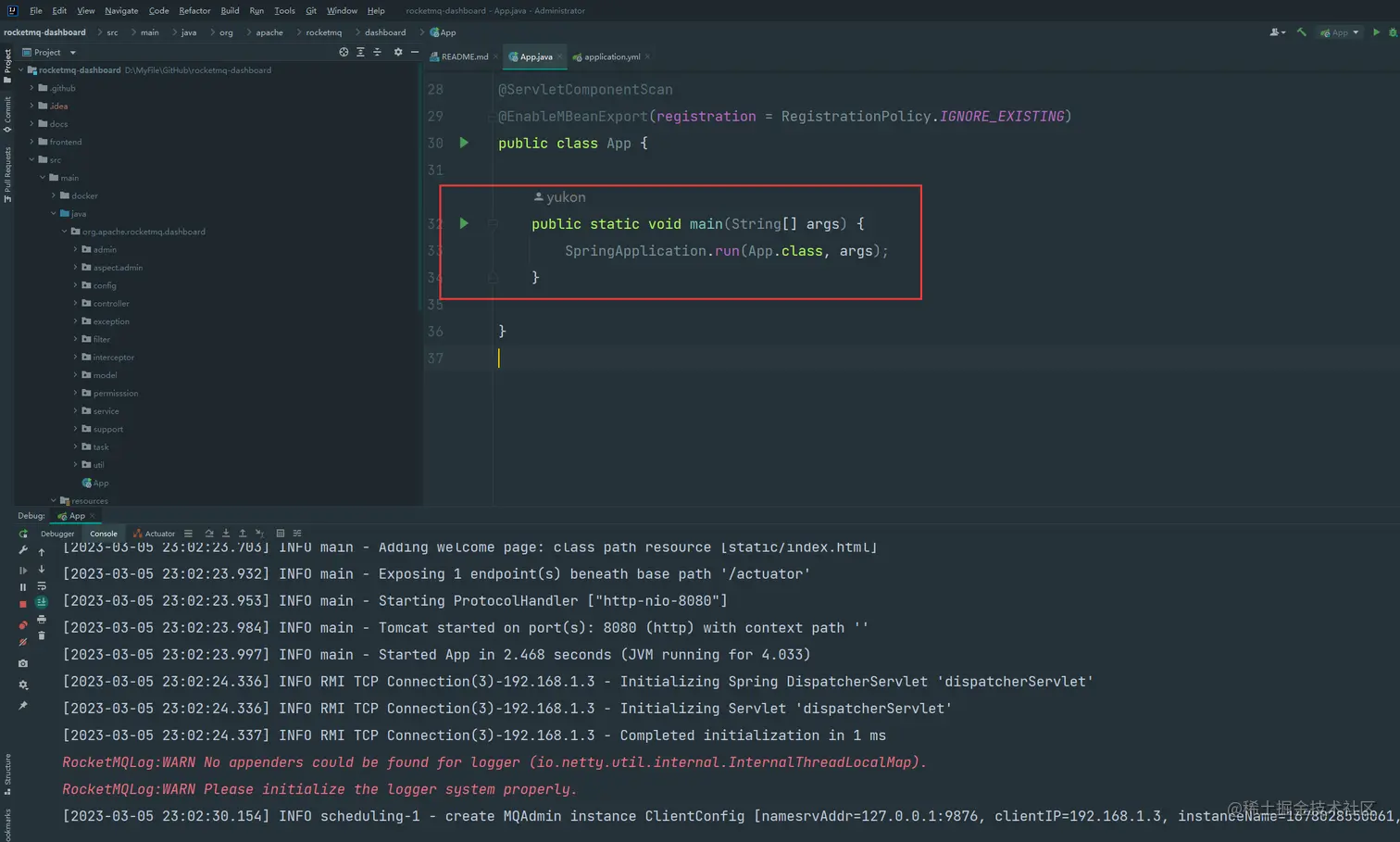Toggle scroll to end of console

pyautogui.click(x=42, y=602)
